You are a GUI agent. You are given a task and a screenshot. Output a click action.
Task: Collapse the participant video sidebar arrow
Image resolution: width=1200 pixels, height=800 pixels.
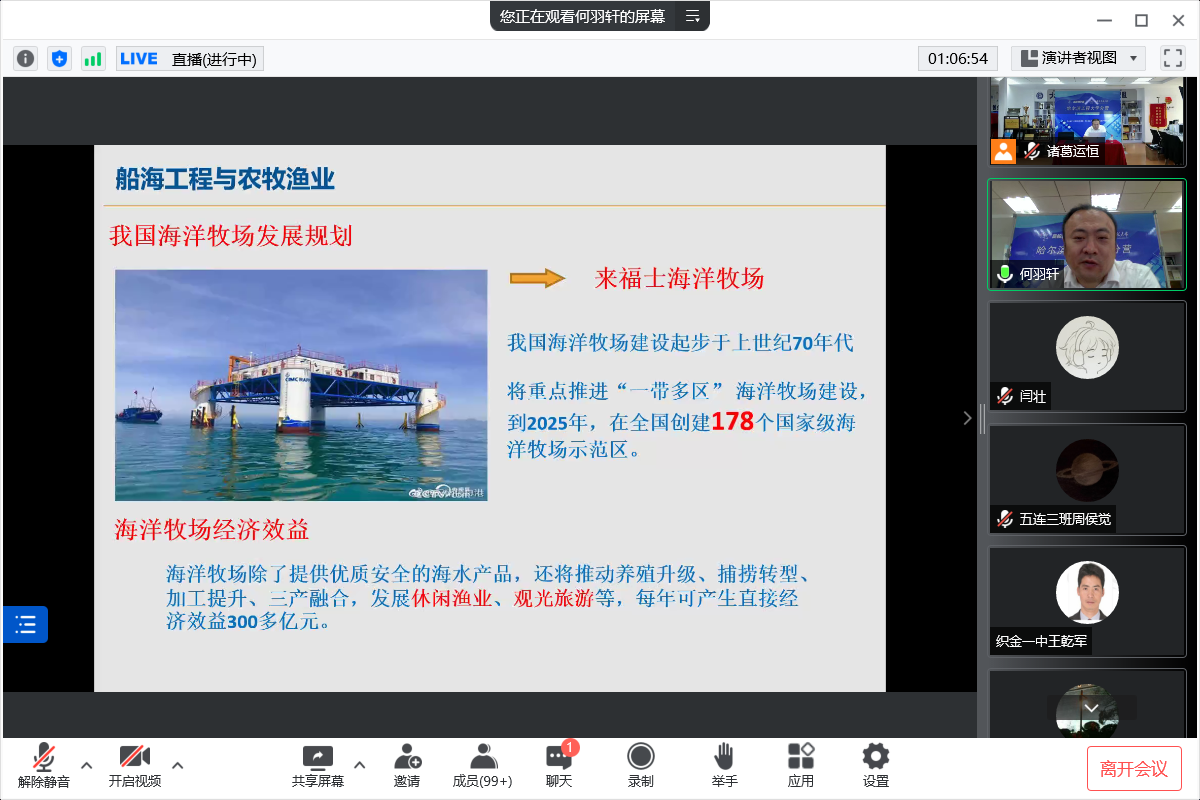click(967, 418)
